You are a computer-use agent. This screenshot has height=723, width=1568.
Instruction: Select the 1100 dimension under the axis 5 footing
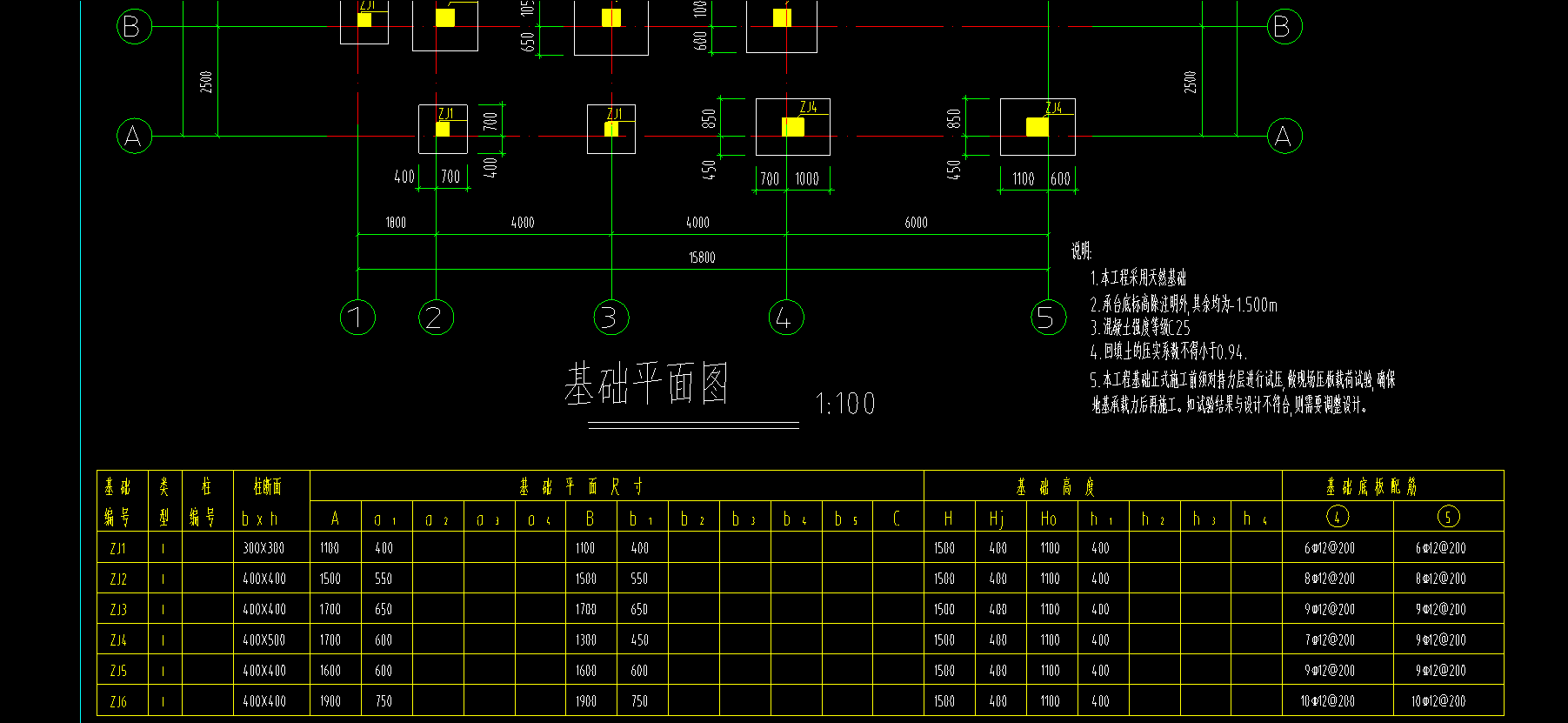point(1023,179)
